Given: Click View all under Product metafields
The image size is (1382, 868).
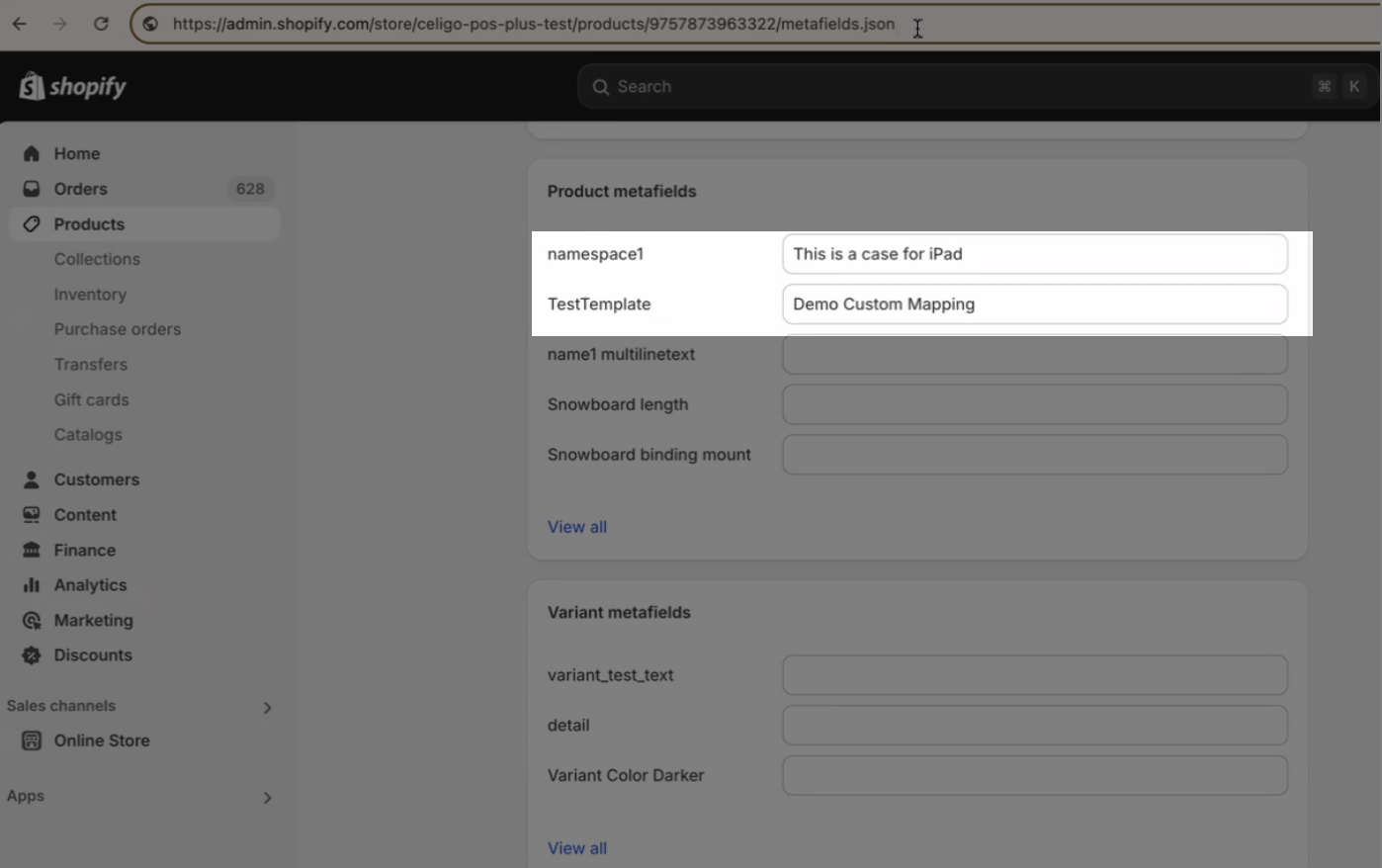Looking at the screenshot, I should click(x=577, y=527).
